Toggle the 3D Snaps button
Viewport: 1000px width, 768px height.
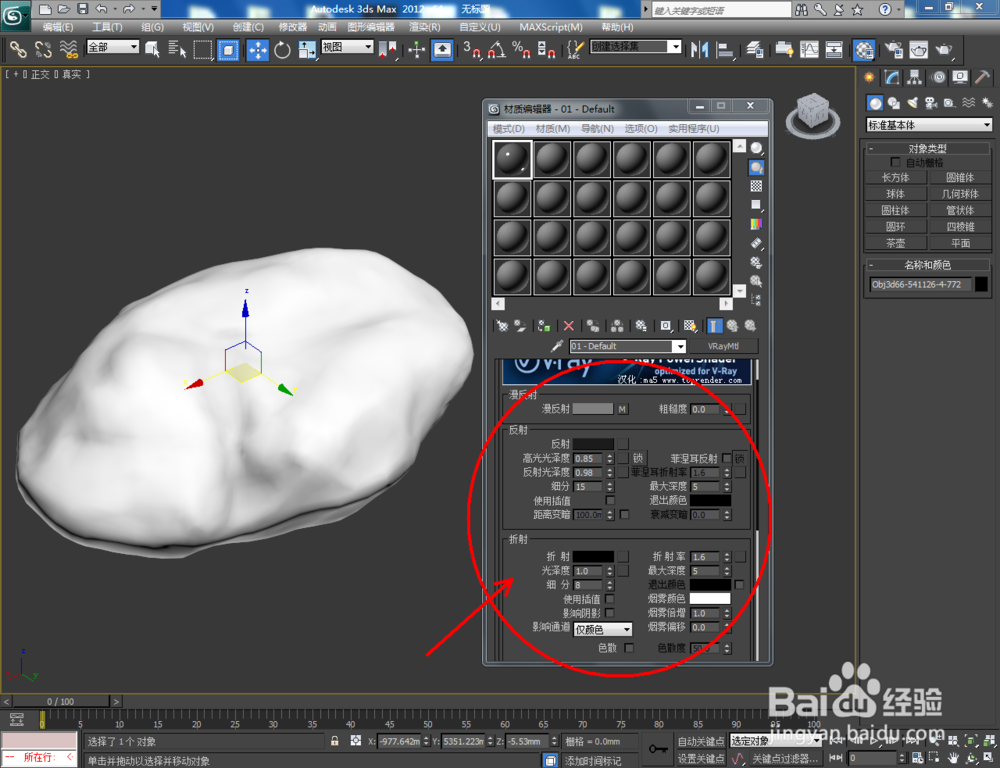coord(471,49)
